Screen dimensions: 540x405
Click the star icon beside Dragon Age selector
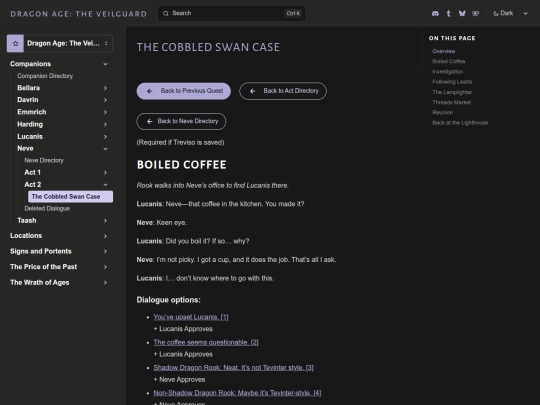point(15,43)
